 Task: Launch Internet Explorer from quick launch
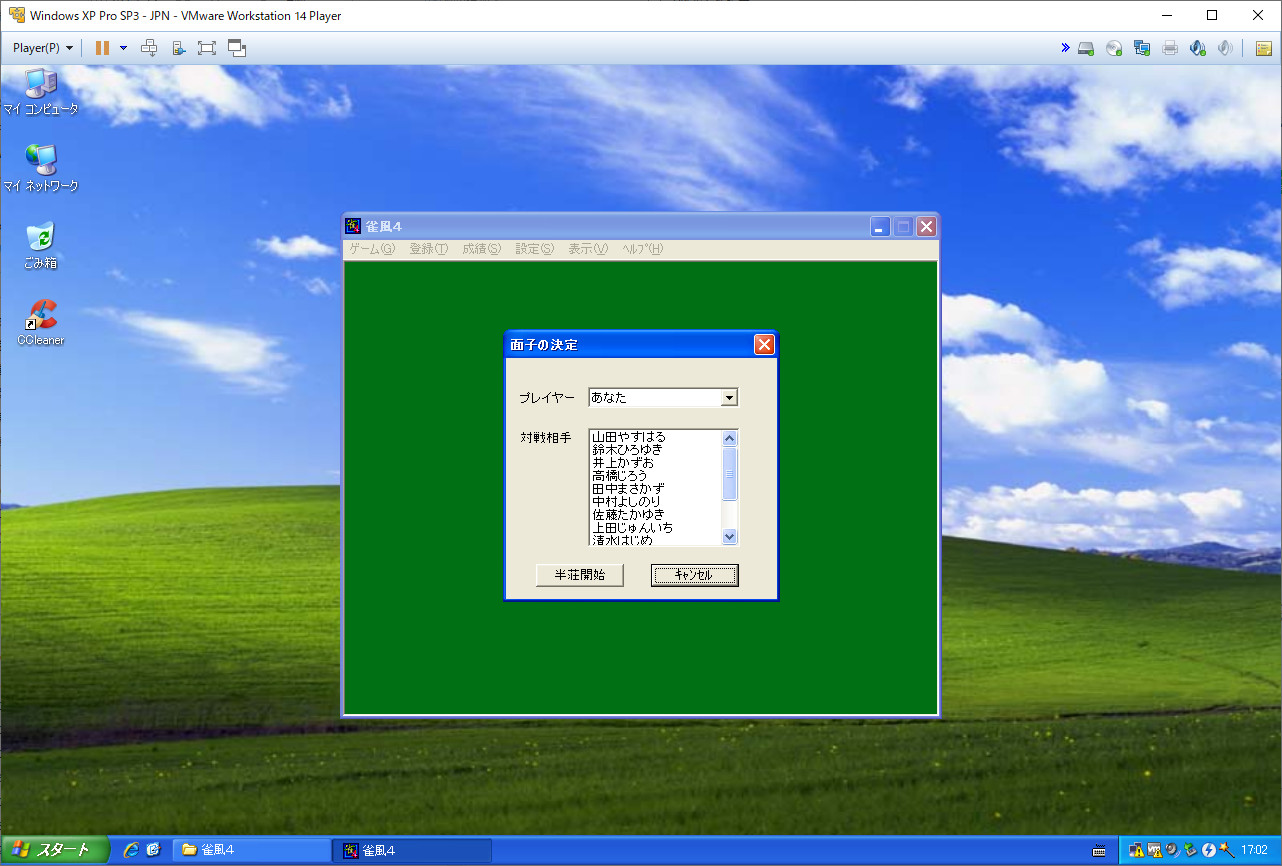pyautogui.click(x=131, y=850)
